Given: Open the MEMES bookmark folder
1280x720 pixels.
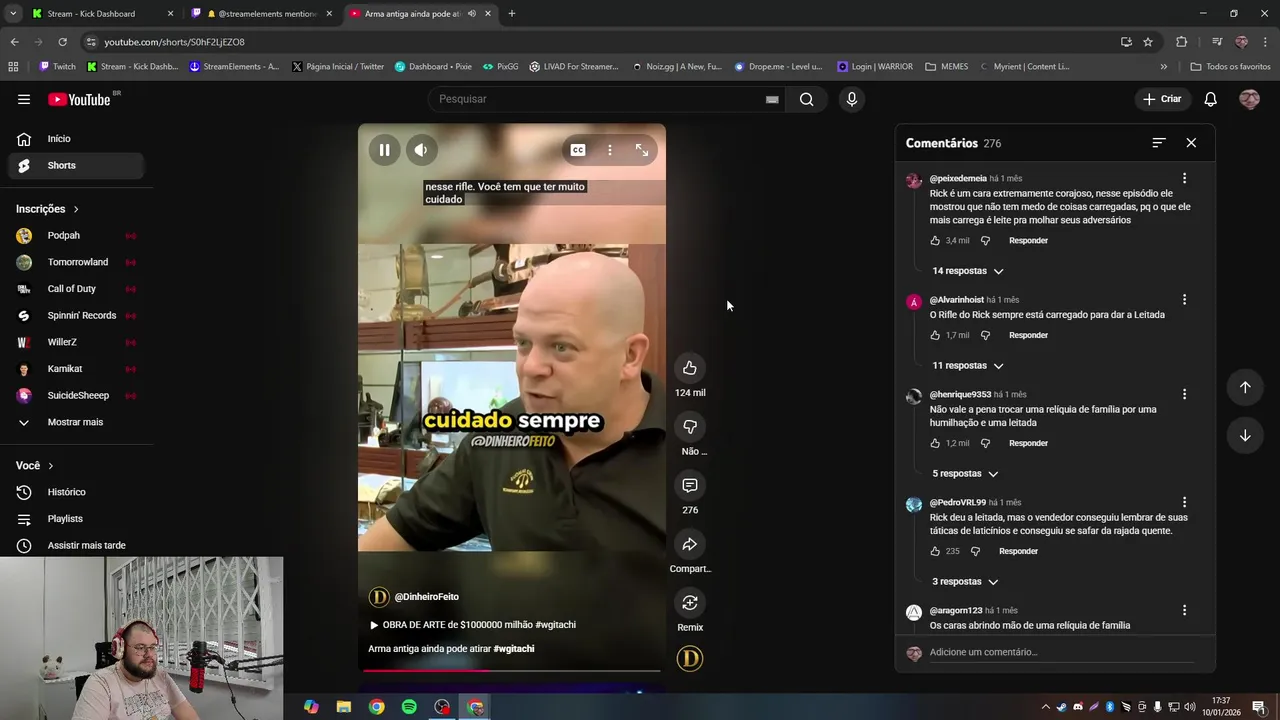Looking at the screenshot, I should pyautogui.click(x=947, y=67).
